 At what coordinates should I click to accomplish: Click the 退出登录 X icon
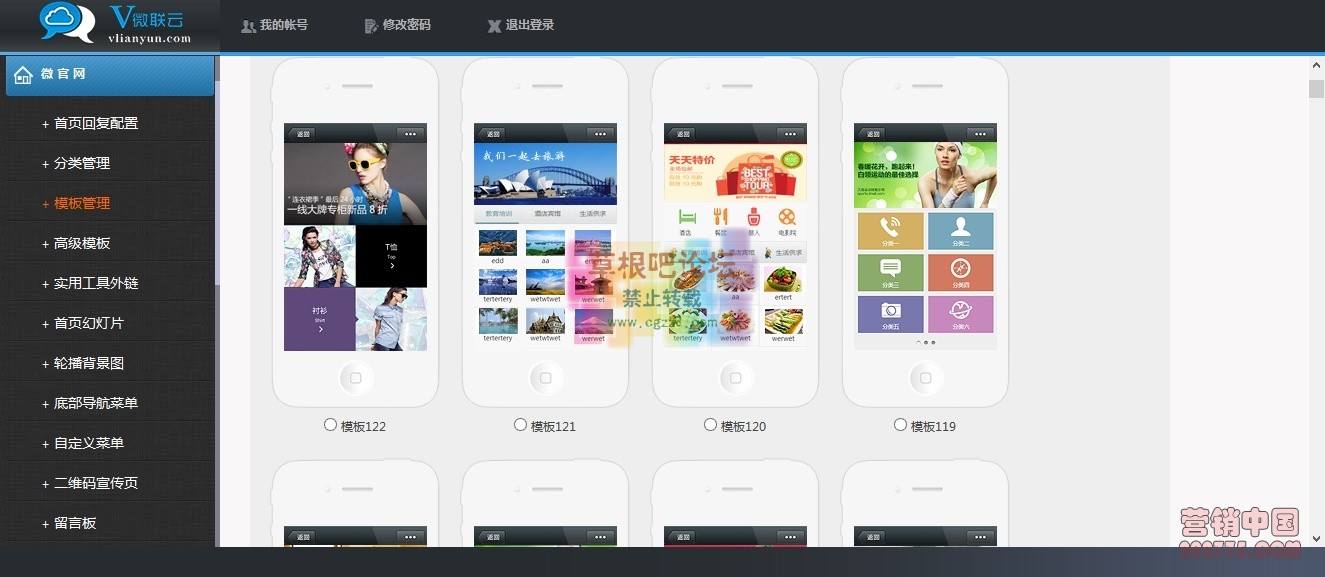[x=494, y=26]
